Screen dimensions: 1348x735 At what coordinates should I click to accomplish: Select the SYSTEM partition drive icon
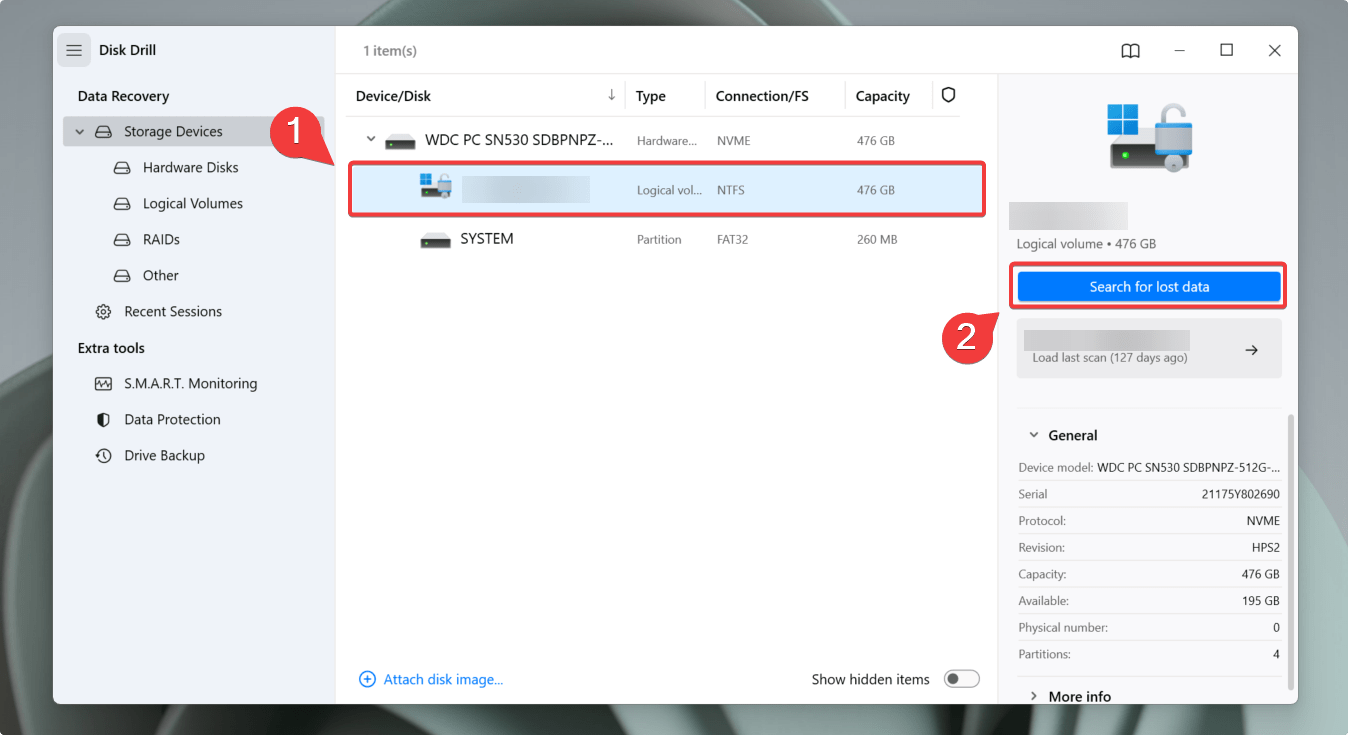436,240
